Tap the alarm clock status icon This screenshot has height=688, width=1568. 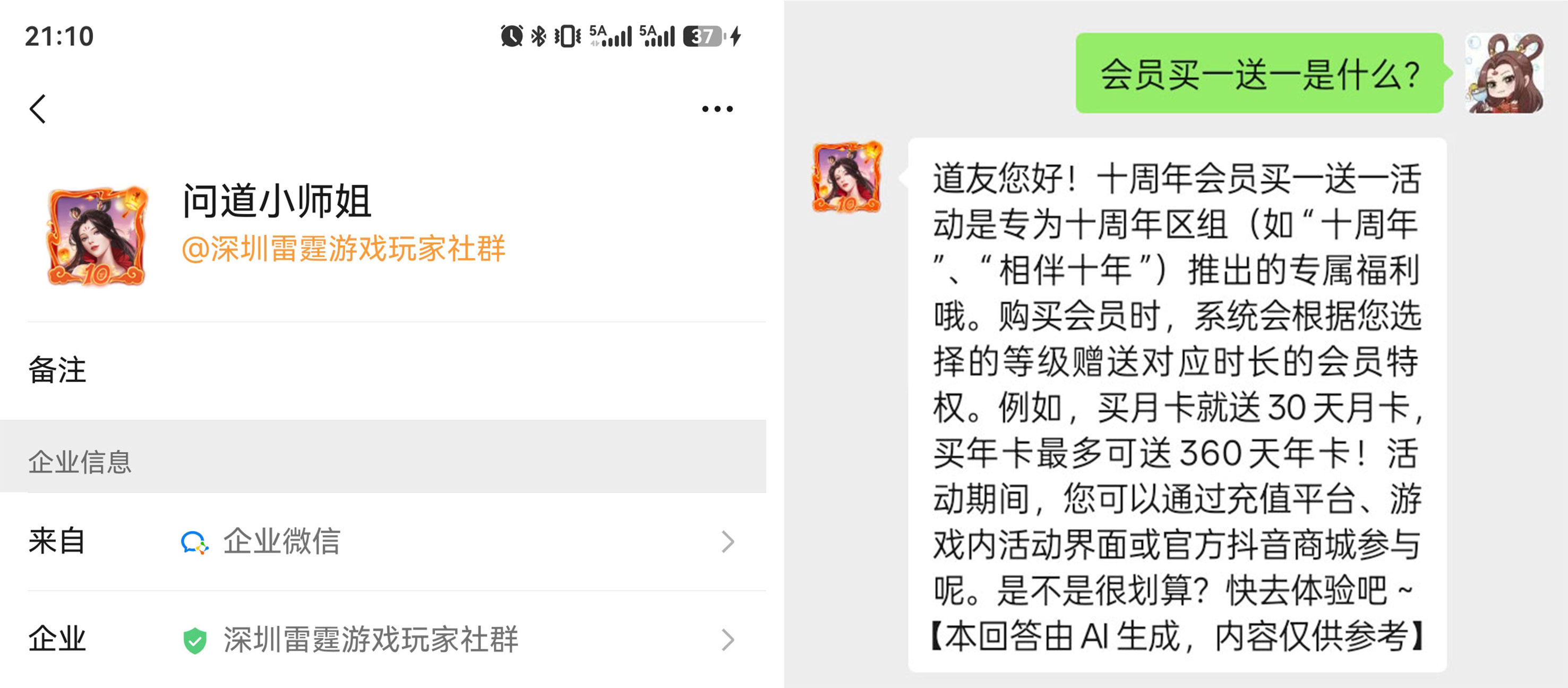click(511, 36)
